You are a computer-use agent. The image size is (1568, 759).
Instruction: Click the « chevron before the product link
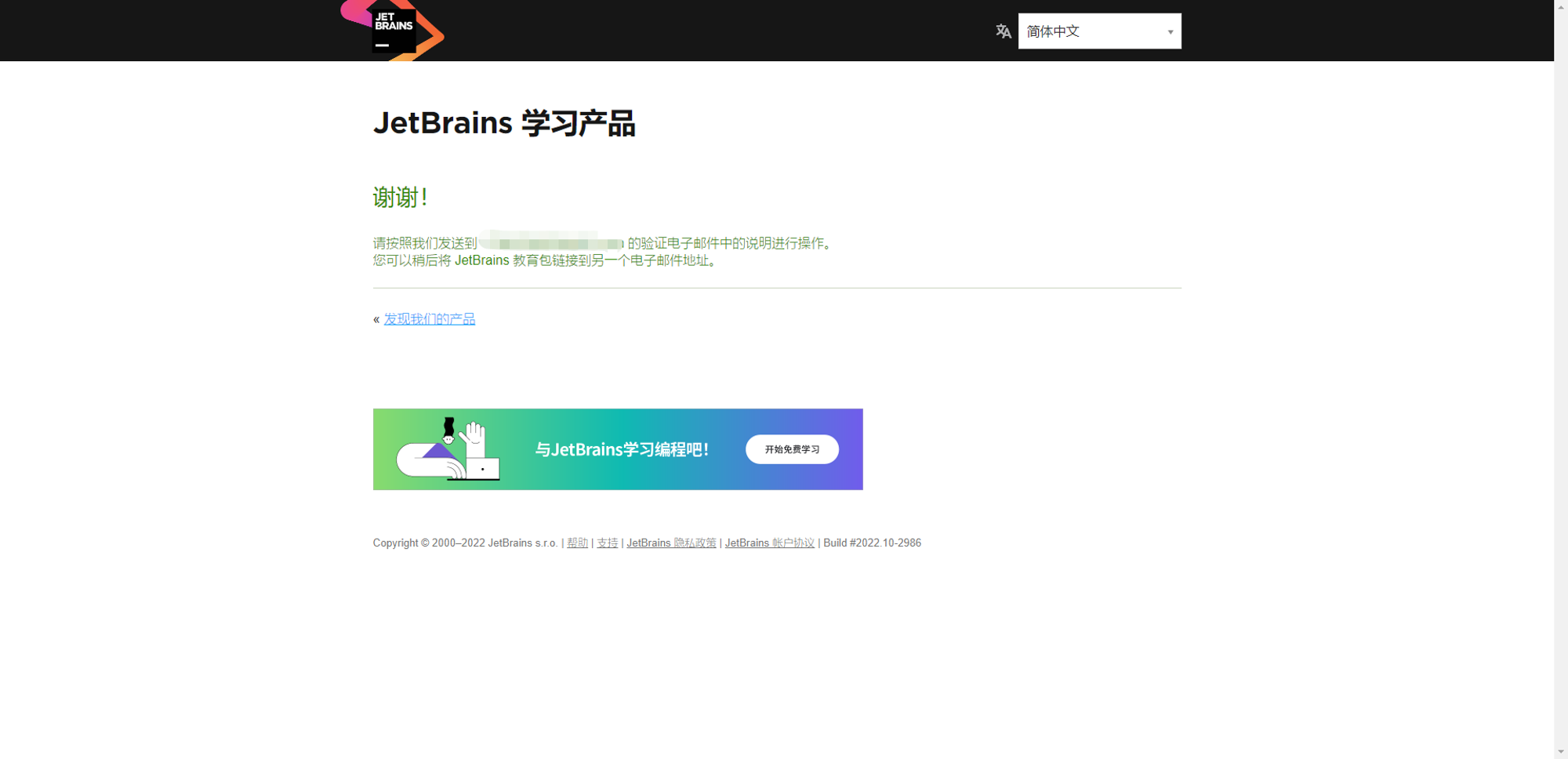pyautogui.click(x=376, y=318)
